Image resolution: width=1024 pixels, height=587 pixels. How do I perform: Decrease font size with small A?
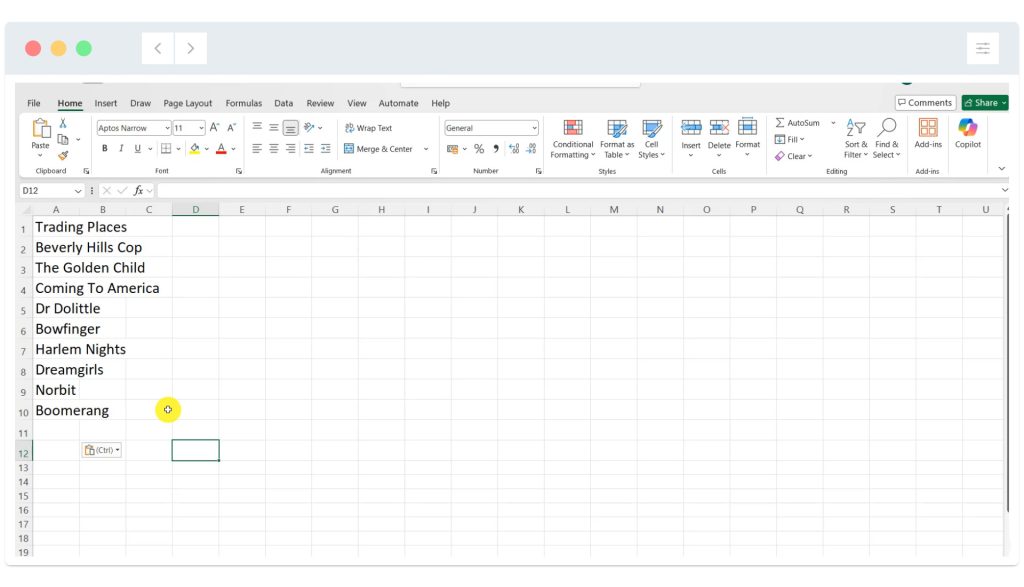pyautogui.click(x=231, y=128)
